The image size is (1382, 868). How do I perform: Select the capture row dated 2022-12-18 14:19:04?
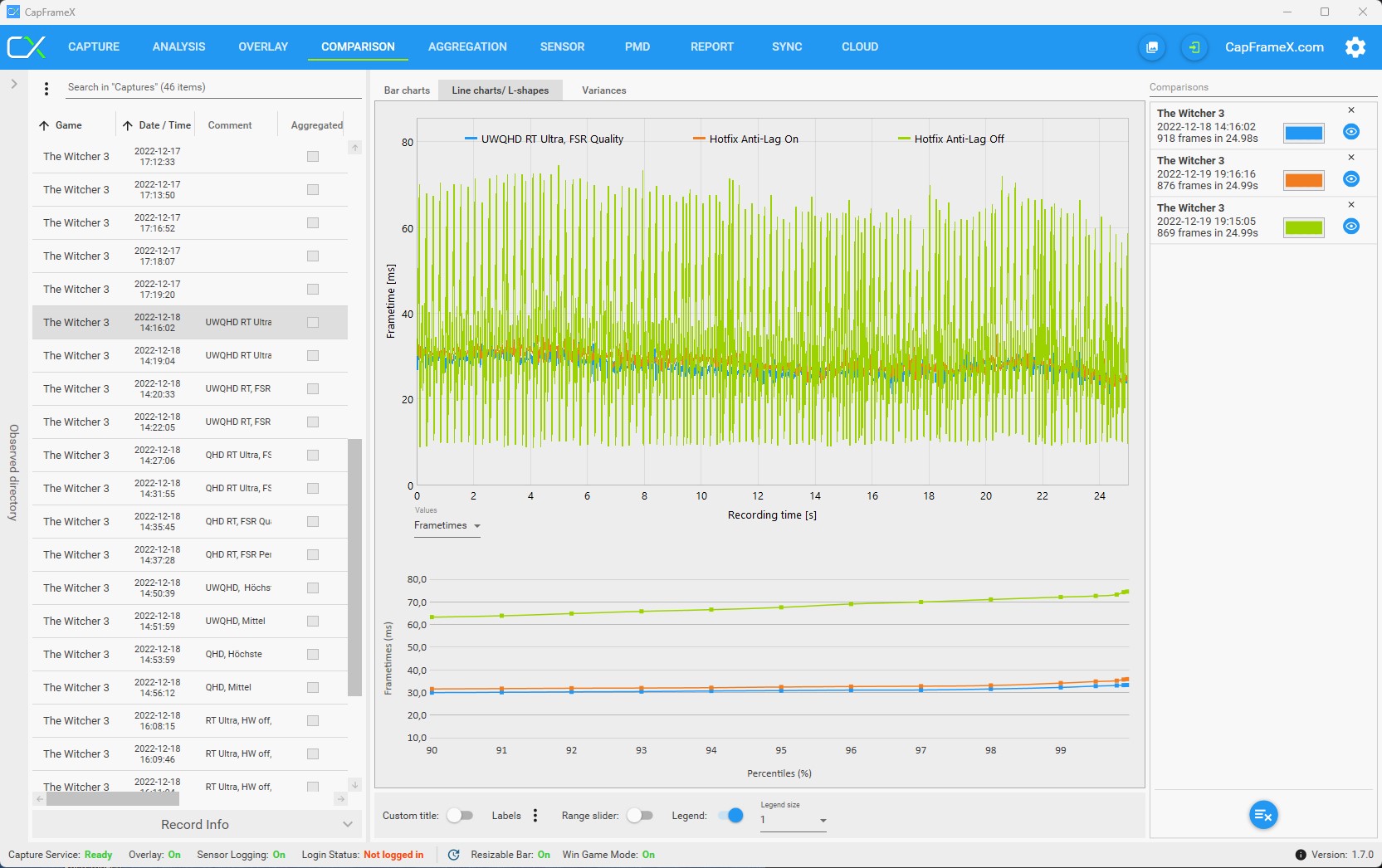point(190,356)
